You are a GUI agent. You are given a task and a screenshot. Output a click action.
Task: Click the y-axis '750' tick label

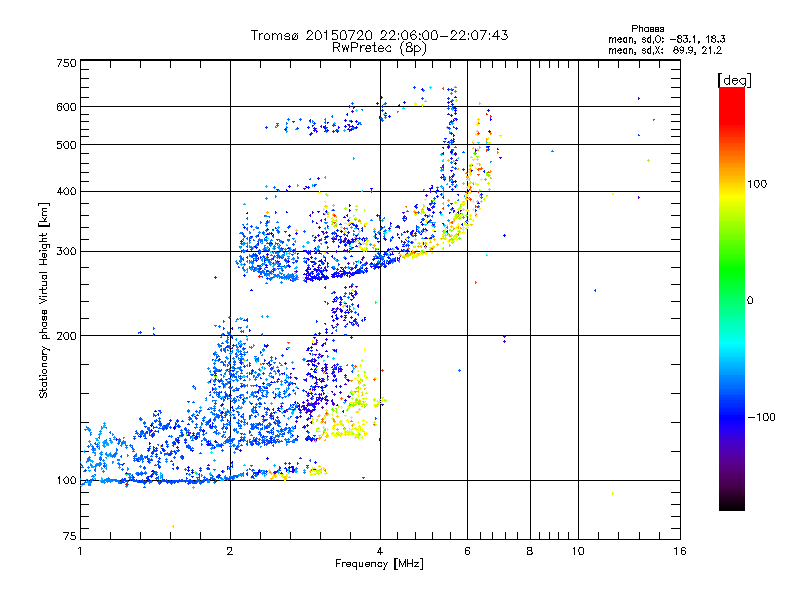(x=66, y=63)
